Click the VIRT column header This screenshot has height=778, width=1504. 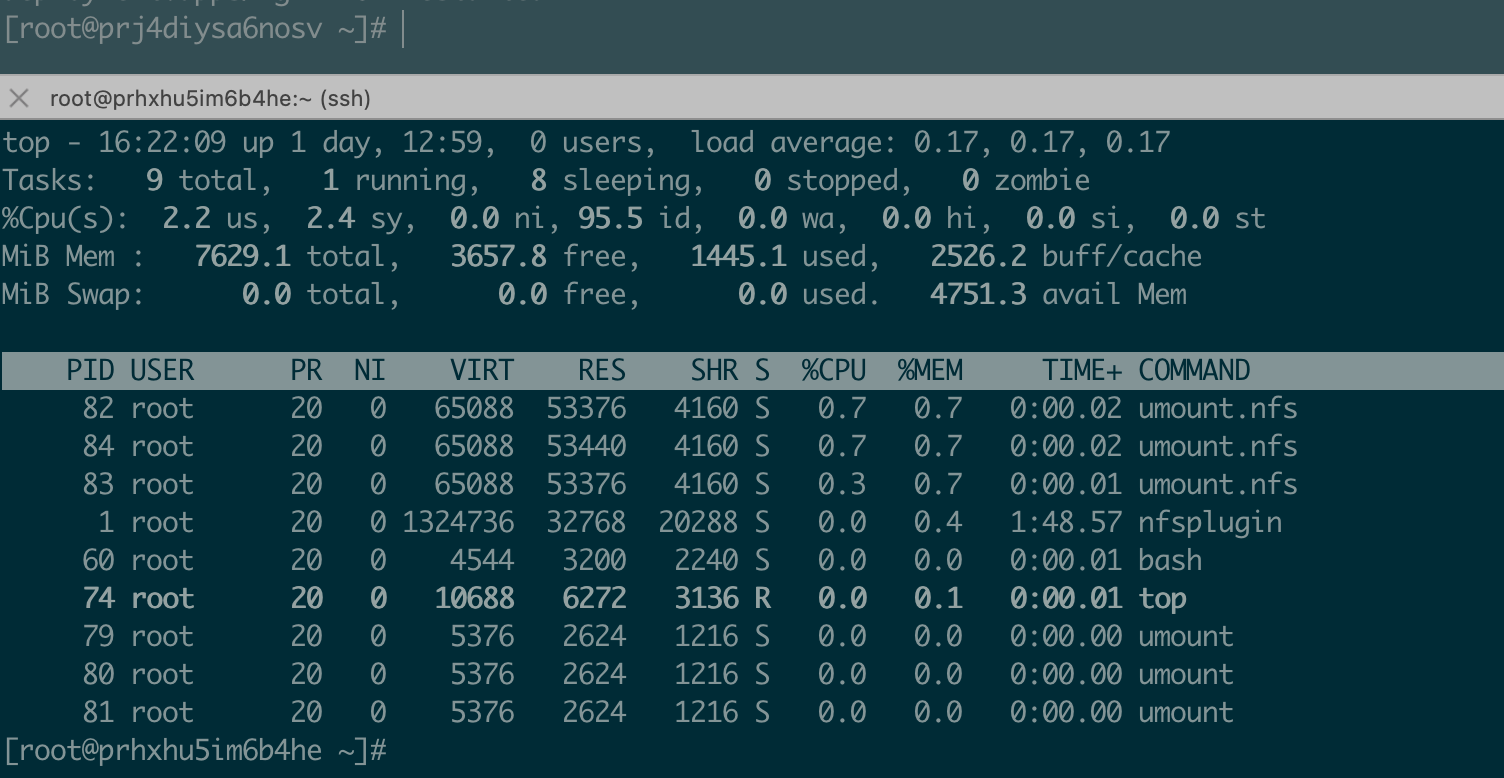481,370
